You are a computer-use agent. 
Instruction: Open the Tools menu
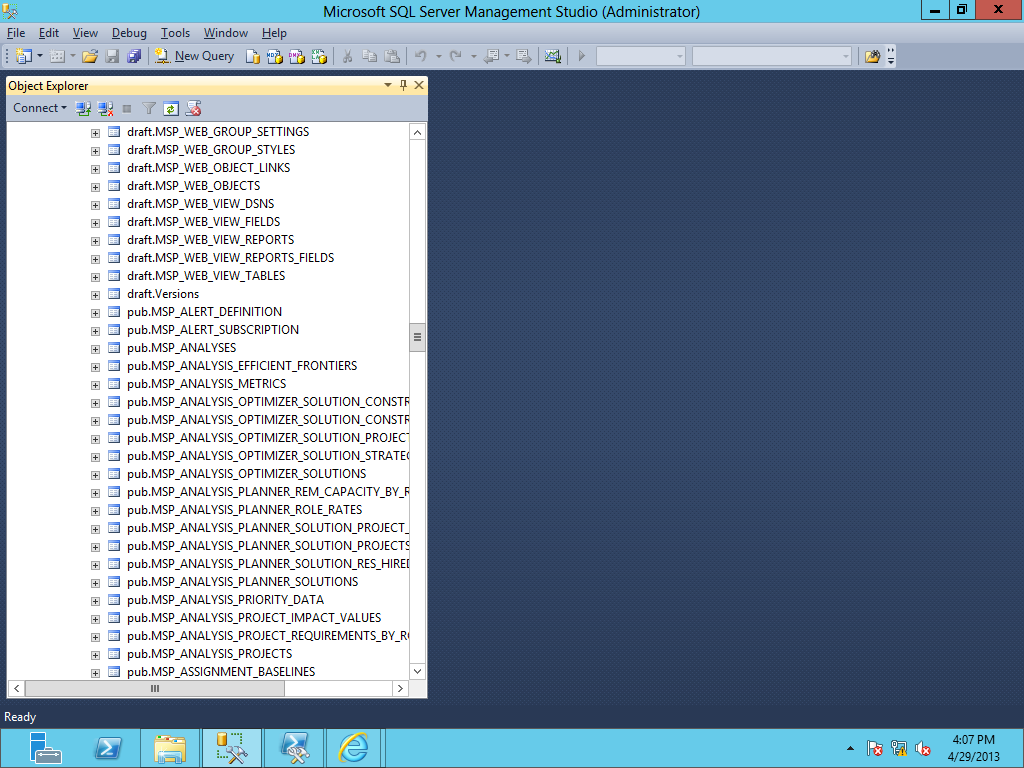point(175,33)
